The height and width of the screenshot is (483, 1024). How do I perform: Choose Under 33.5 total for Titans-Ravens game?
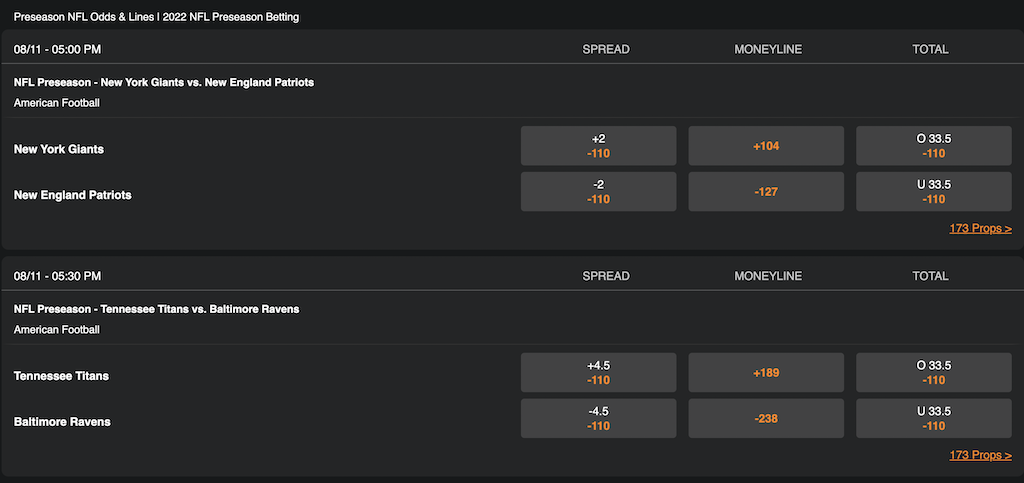pos(933,419)
